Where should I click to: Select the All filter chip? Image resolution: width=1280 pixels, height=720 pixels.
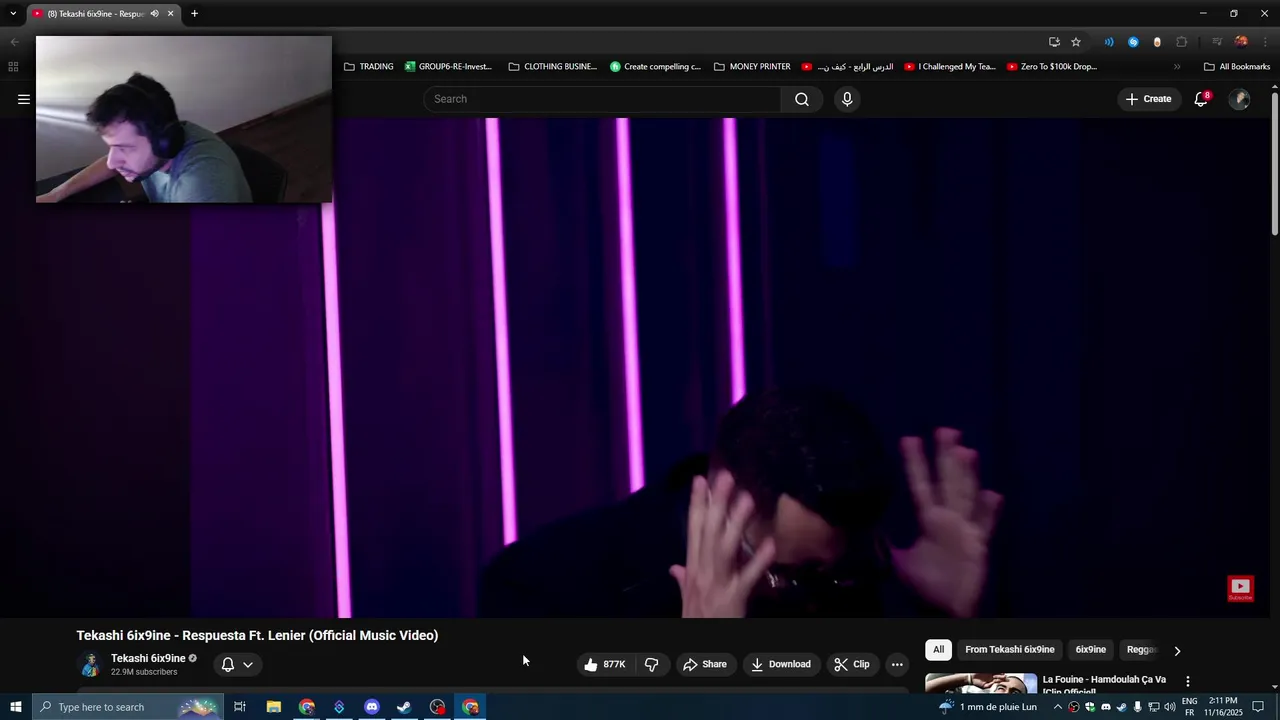click(x=938, y=650)
